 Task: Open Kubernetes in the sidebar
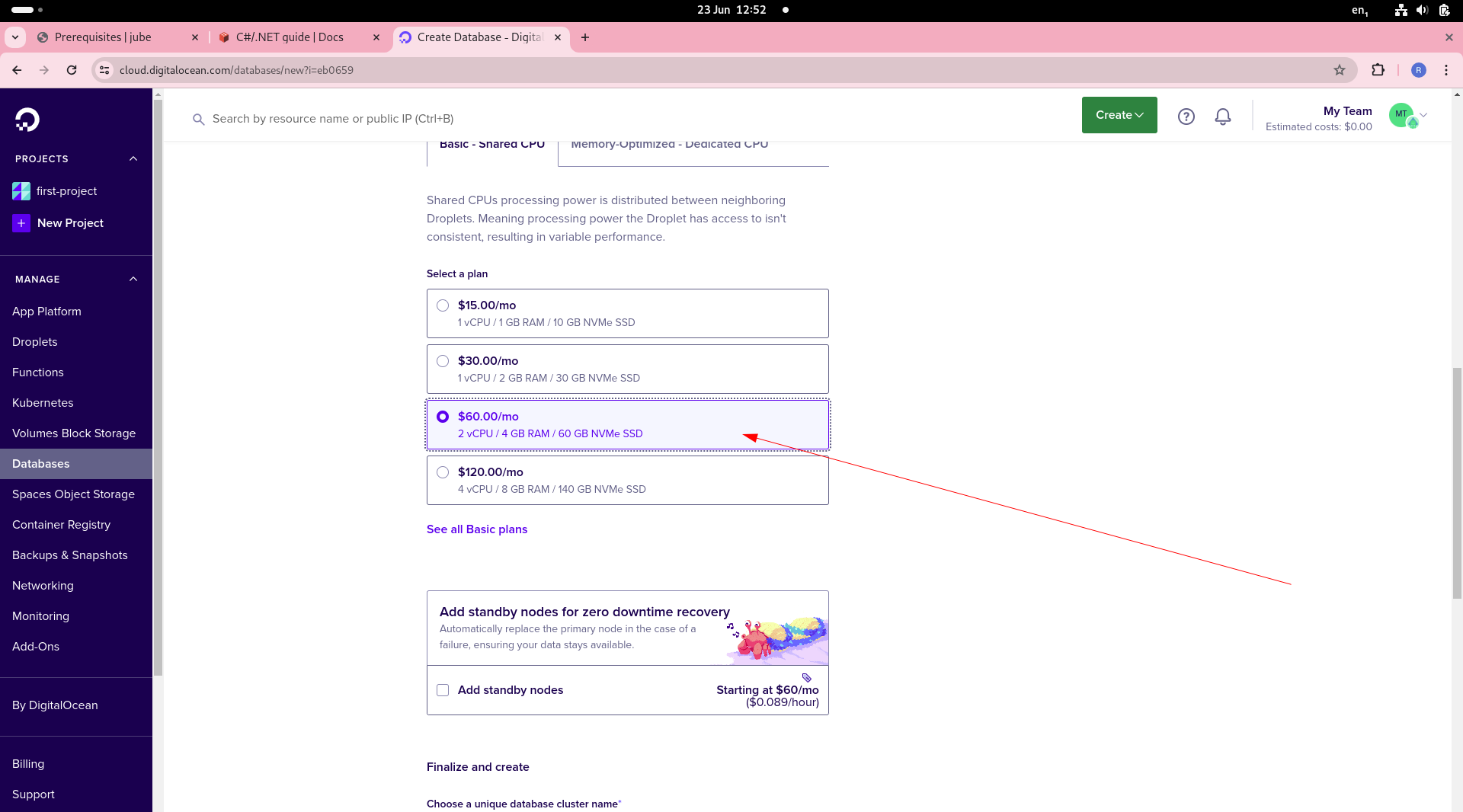(43, 403)
